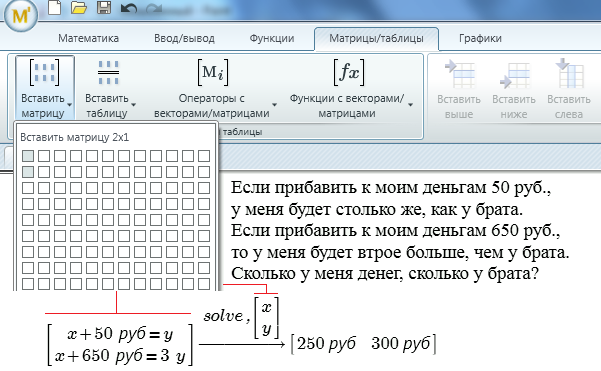Open a file using the folder icon
Viewport: 601px width, 371px height.
coord(79,8)
